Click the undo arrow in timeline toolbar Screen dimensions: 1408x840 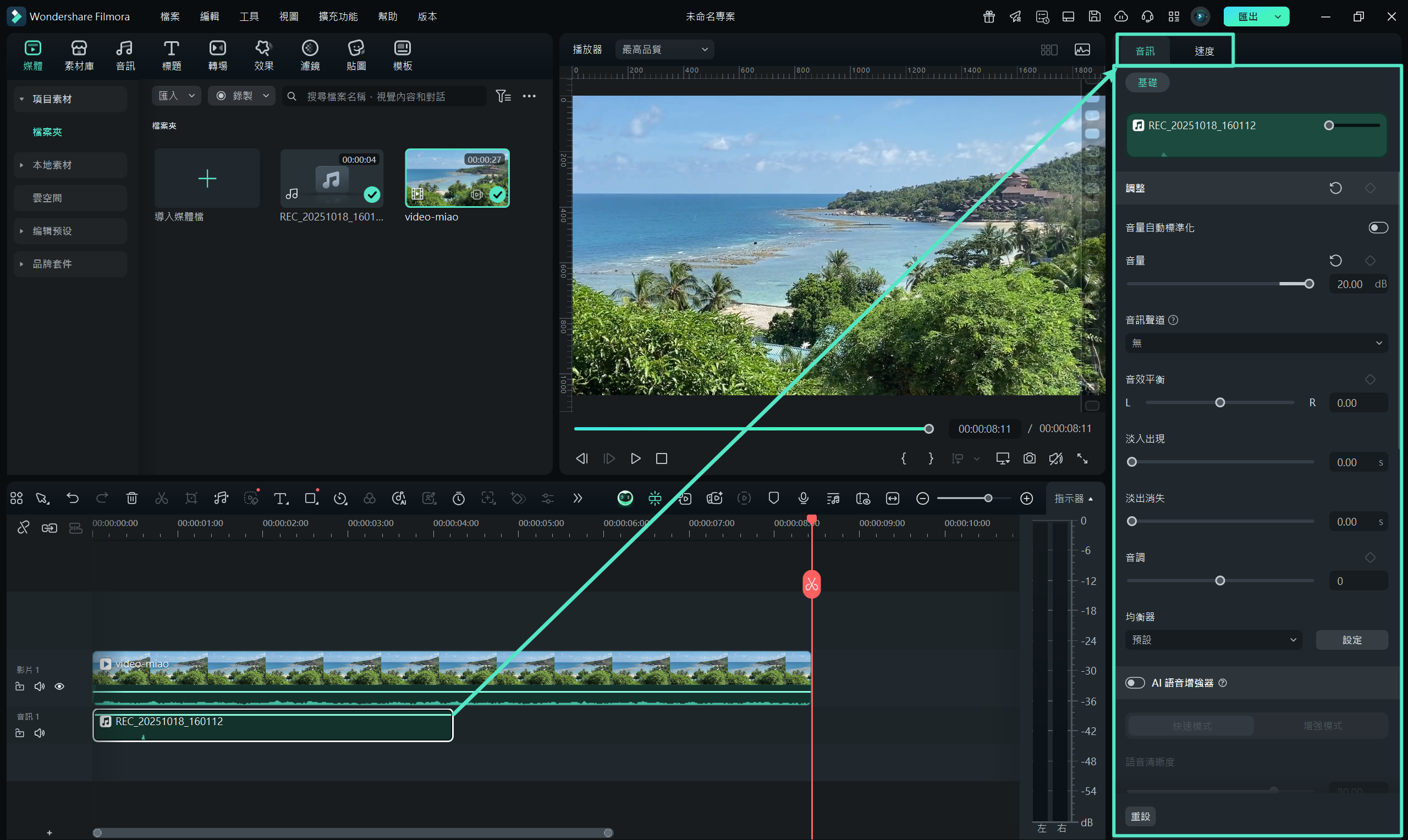coord(73,498)
